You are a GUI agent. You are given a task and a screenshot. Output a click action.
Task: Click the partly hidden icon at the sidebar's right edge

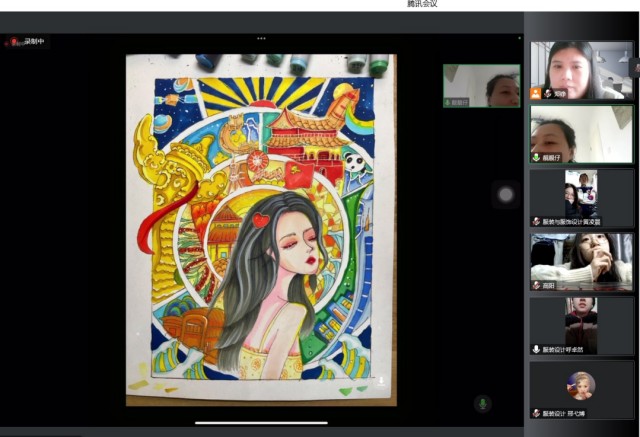coord(636,67)
